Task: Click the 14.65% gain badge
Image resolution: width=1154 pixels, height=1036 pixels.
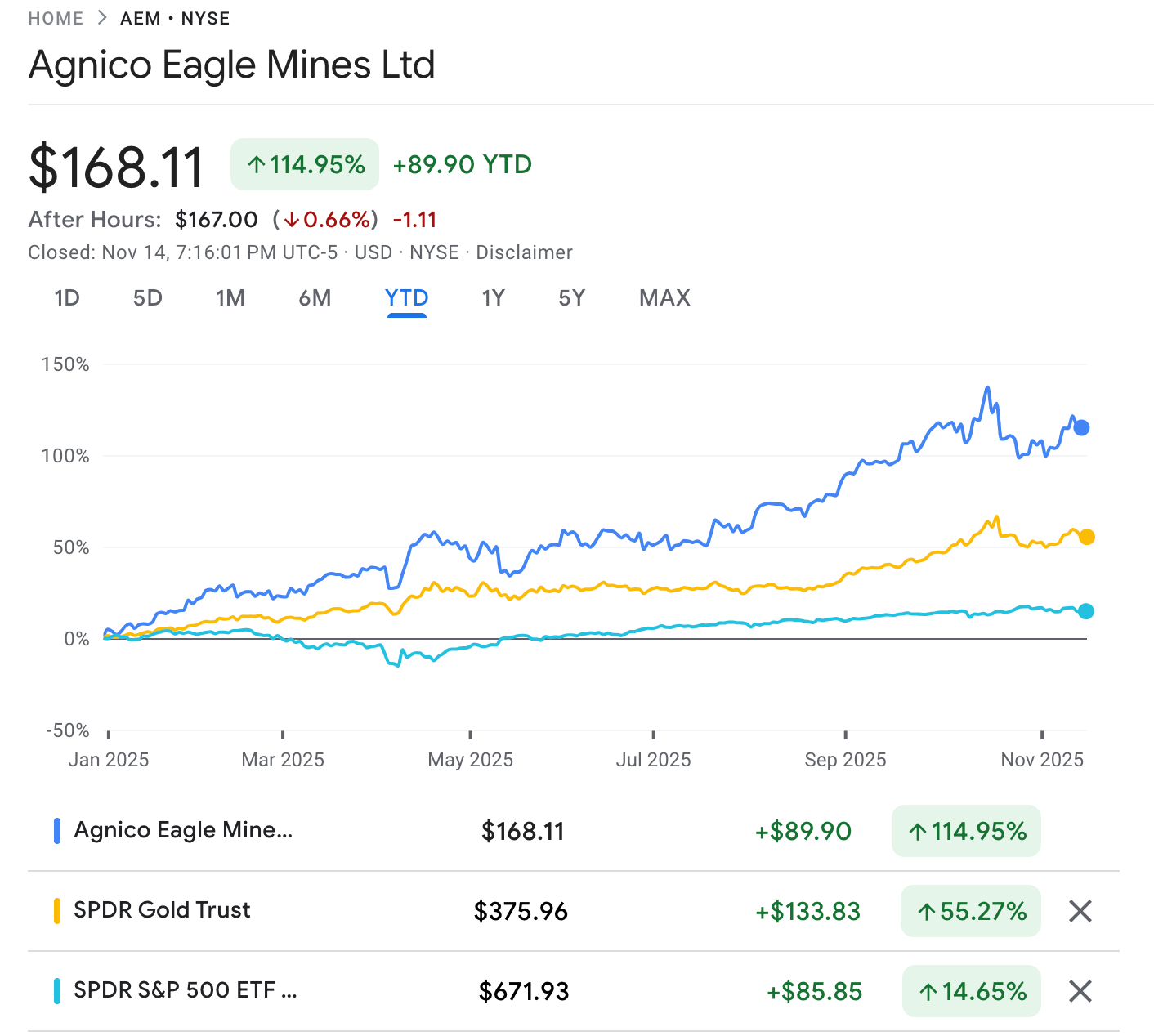Action: click(972, 991)
